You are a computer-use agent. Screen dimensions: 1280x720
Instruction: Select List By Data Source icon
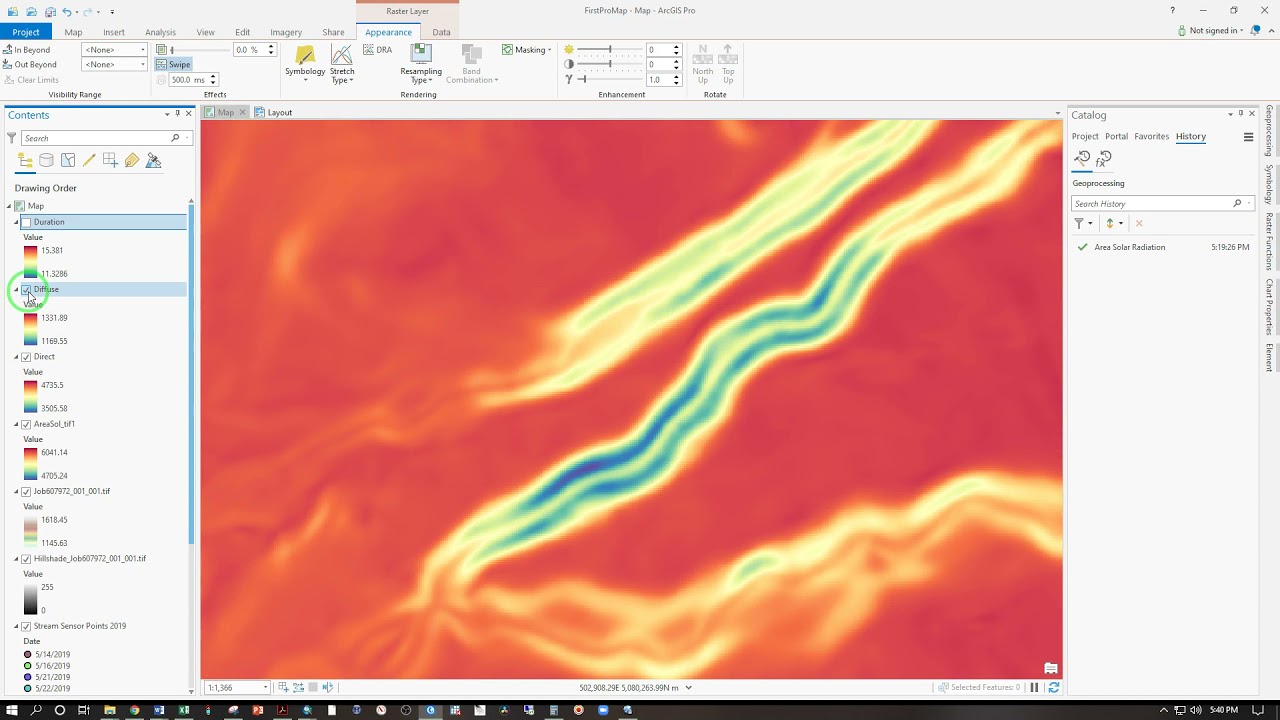point(47,160)
